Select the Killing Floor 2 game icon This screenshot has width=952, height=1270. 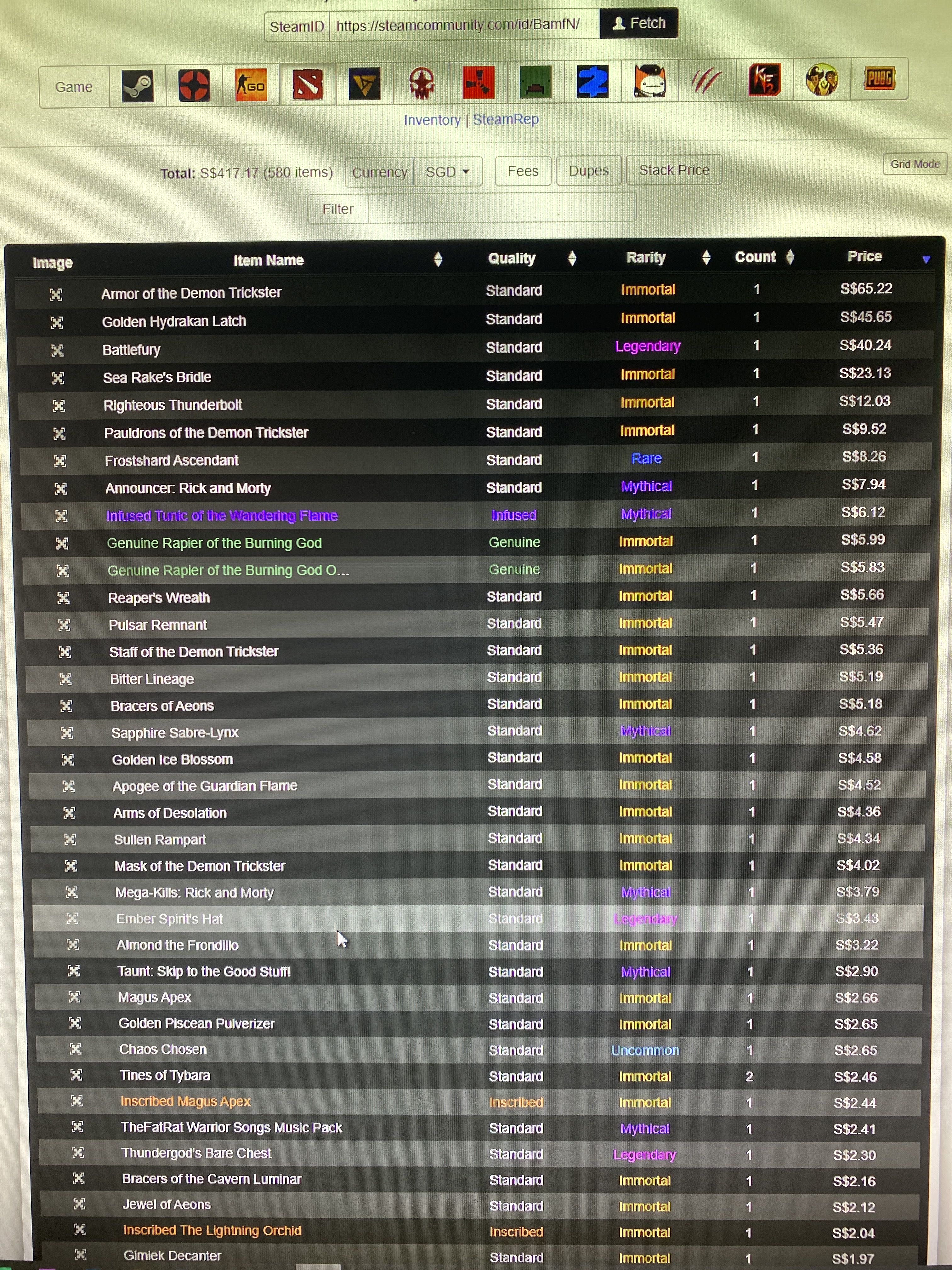(x=764, y=79)
